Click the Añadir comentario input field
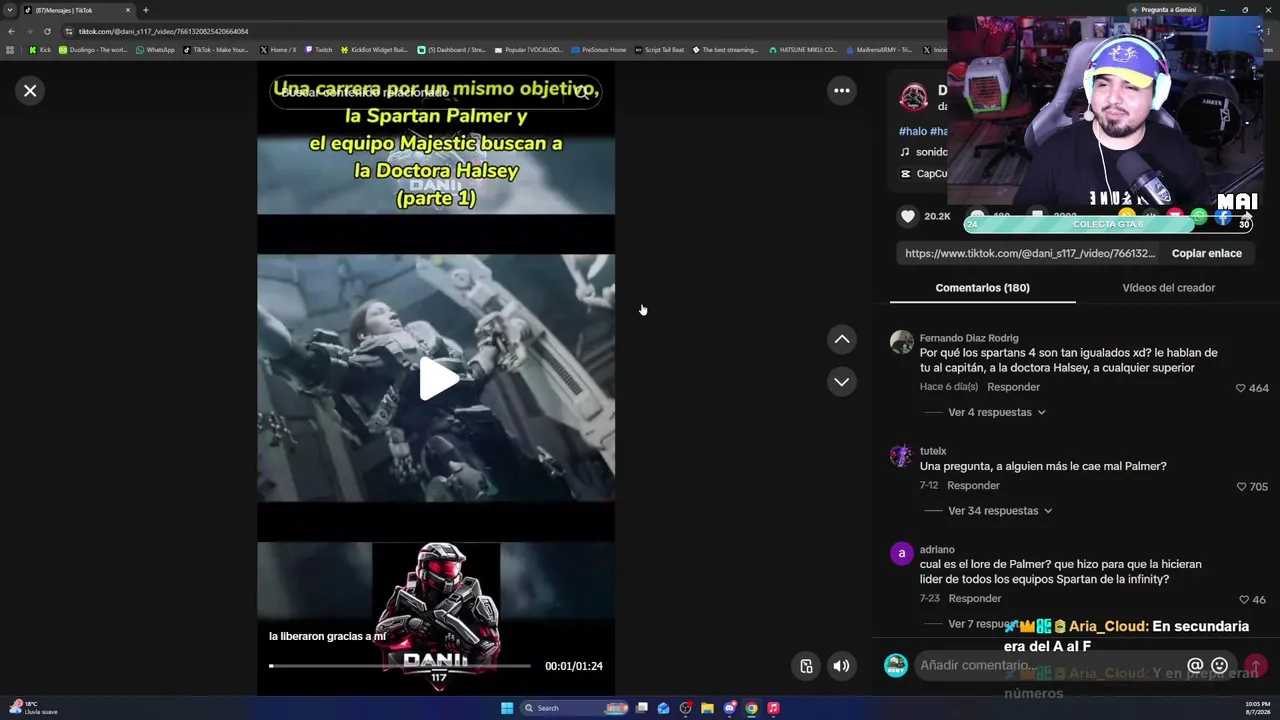The image size is (1280, 720). coord(1050,666)
